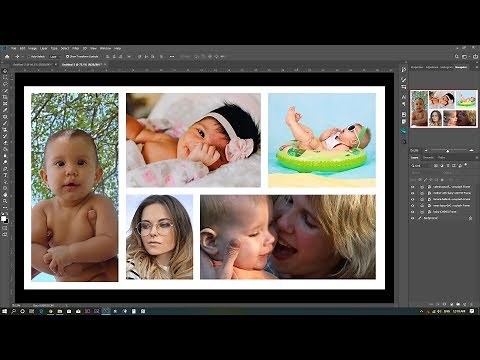Click the Delete layer trash icon
The height and width of the screenshot is (360, 480).
point(471,304)
